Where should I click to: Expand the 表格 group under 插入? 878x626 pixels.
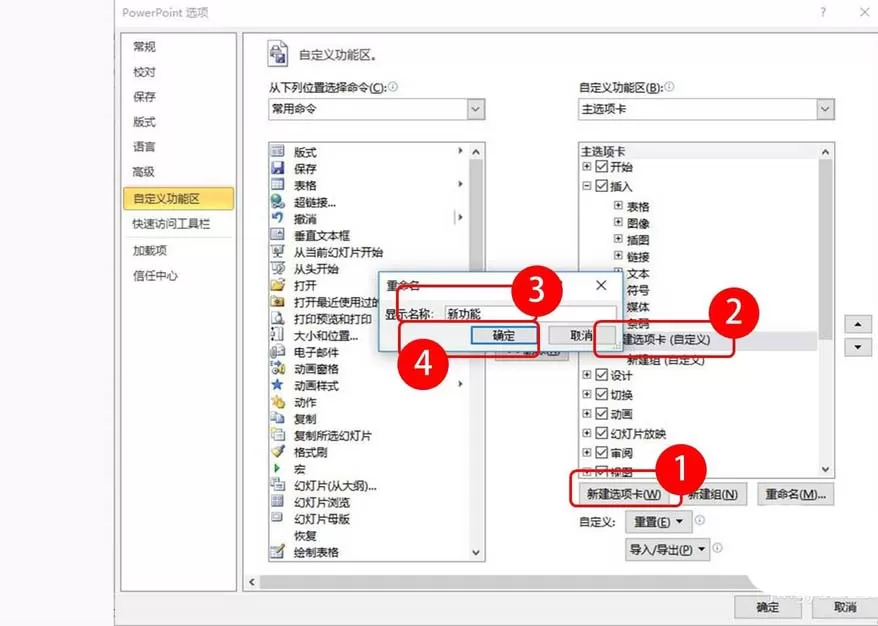[618, 205]
